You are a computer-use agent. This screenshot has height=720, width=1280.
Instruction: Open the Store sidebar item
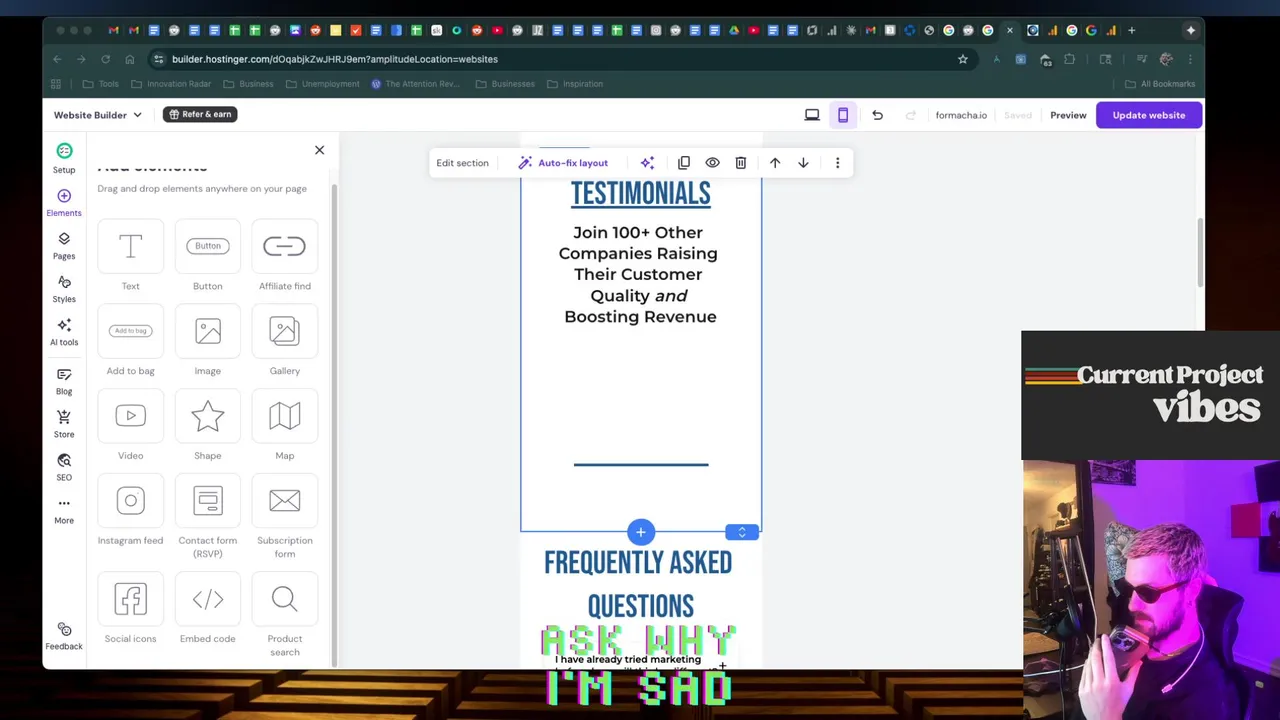coord(64,423)
